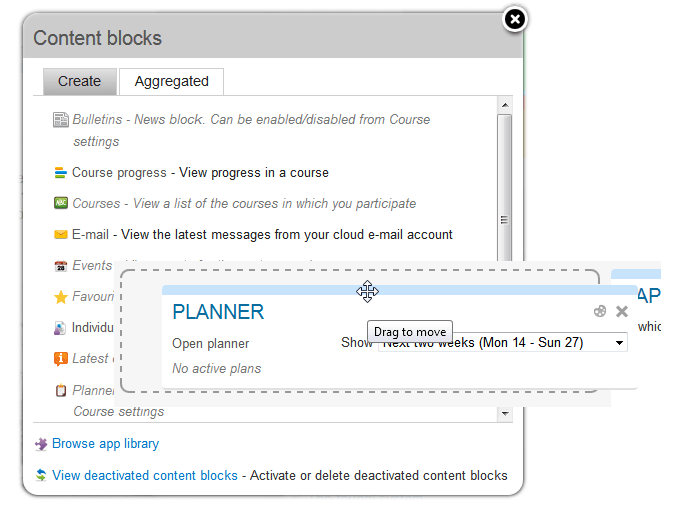Switch to the Create tab

click(79, 81)
